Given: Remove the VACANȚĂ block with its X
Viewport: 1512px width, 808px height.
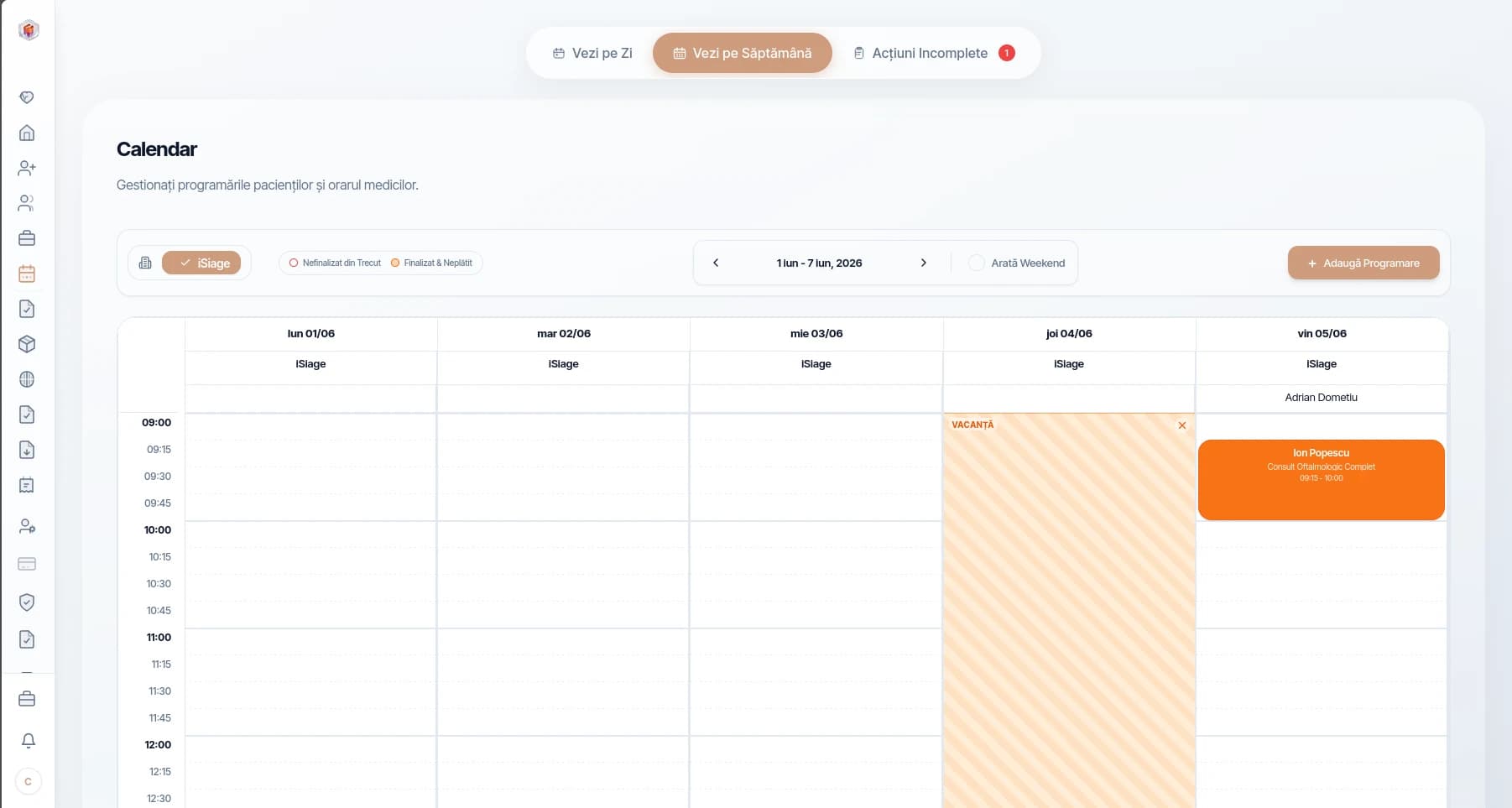Looking at the screenshot, I should point(1182,425).
